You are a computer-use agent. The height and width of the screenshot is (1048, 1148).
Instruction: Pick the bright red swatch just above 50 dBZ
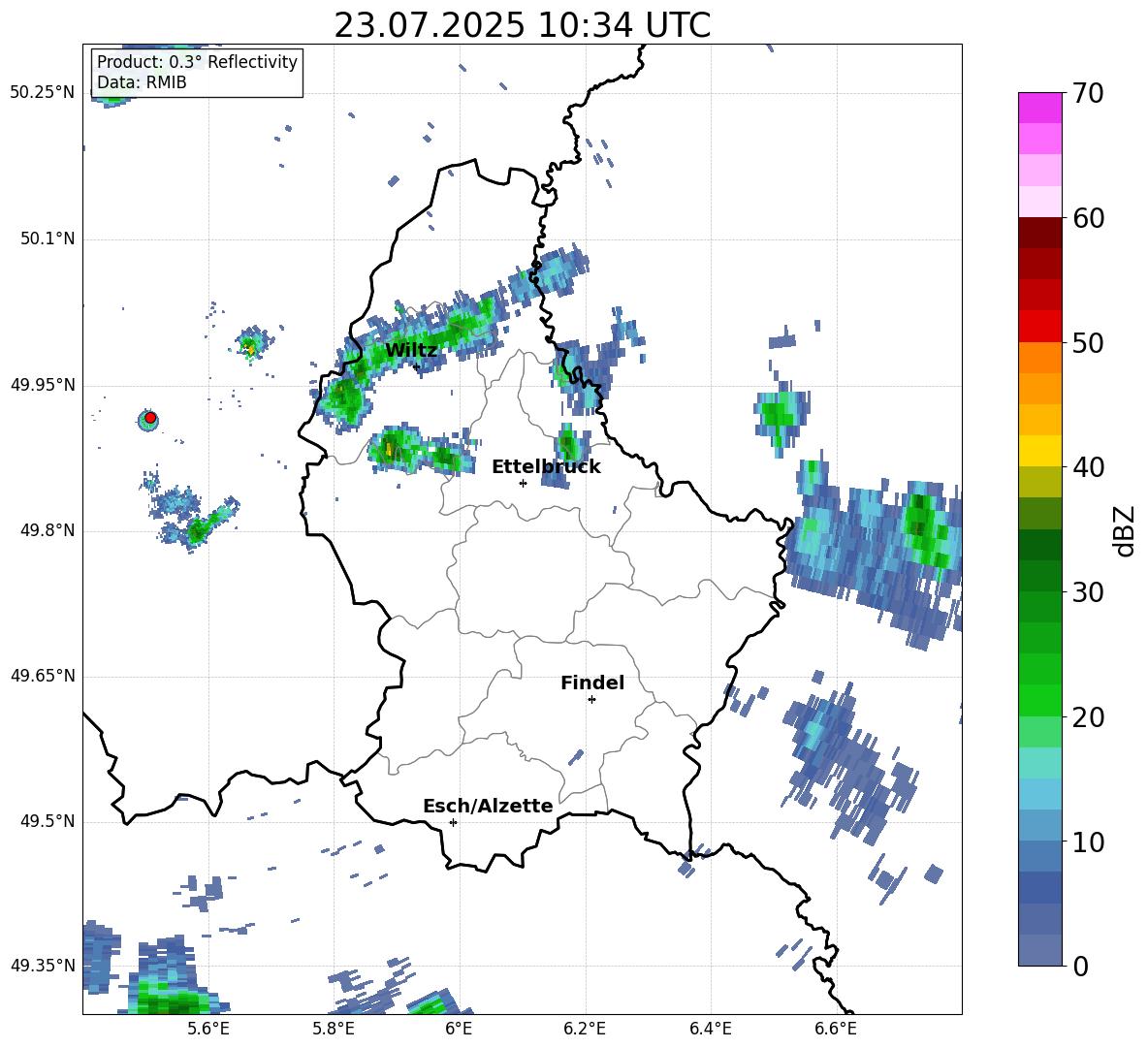1040,327
